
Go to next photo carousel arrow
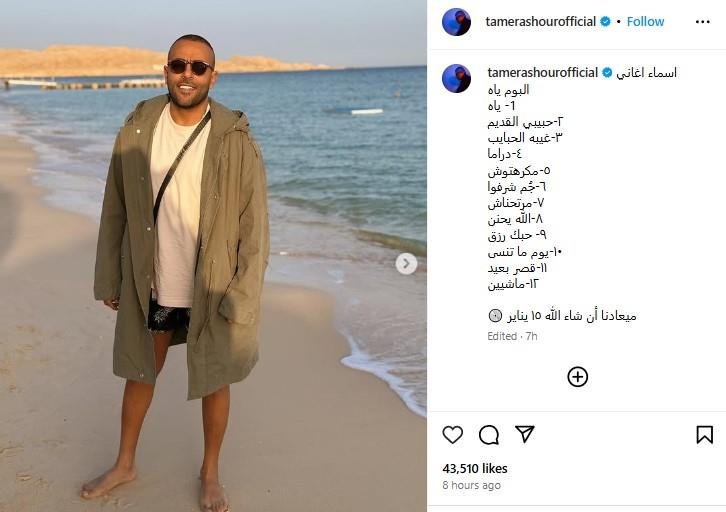(406, 264)
